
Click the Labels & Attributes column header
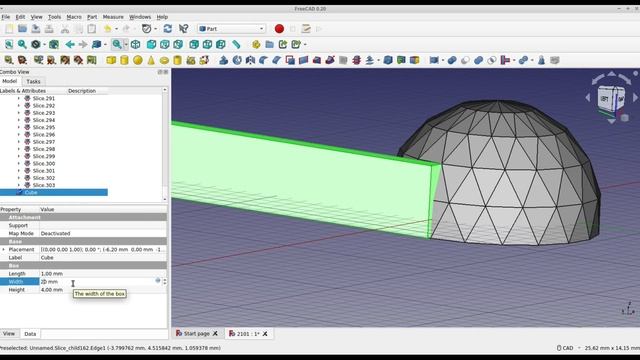[x=23, y=91]
